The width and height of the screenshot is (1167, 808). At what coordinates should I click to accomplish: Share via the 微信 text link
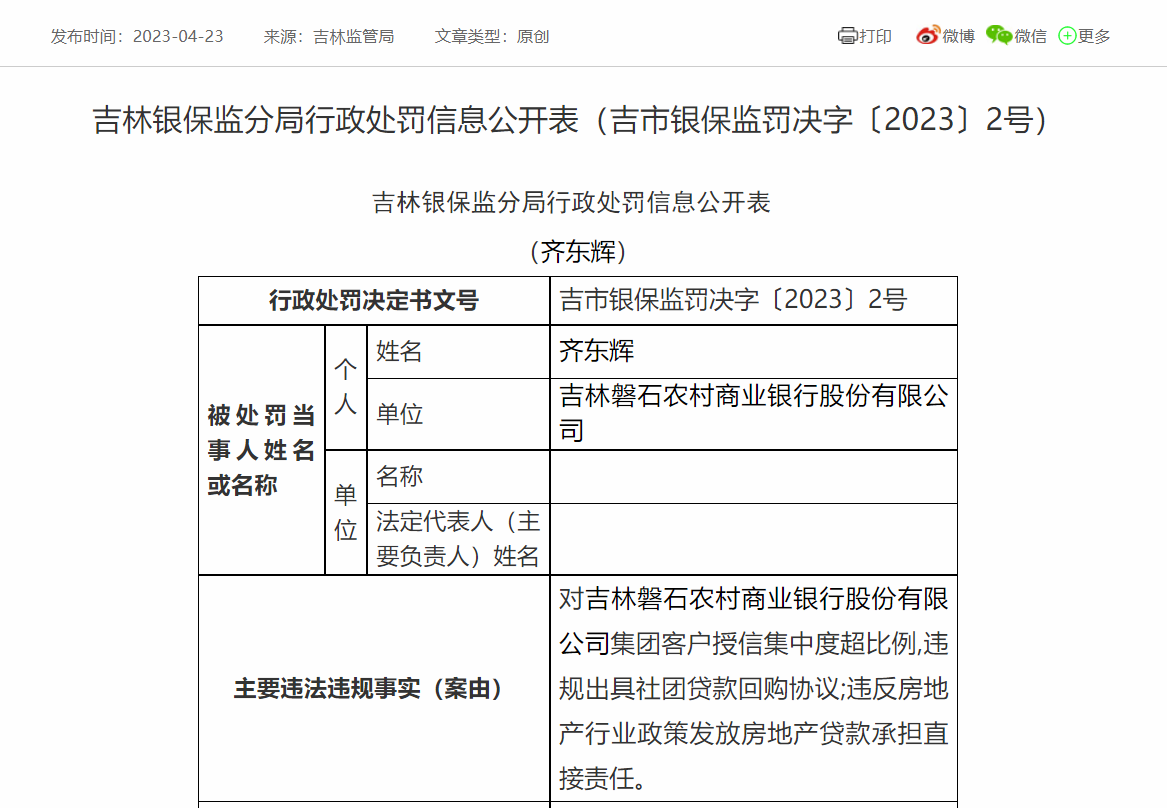1031,36
